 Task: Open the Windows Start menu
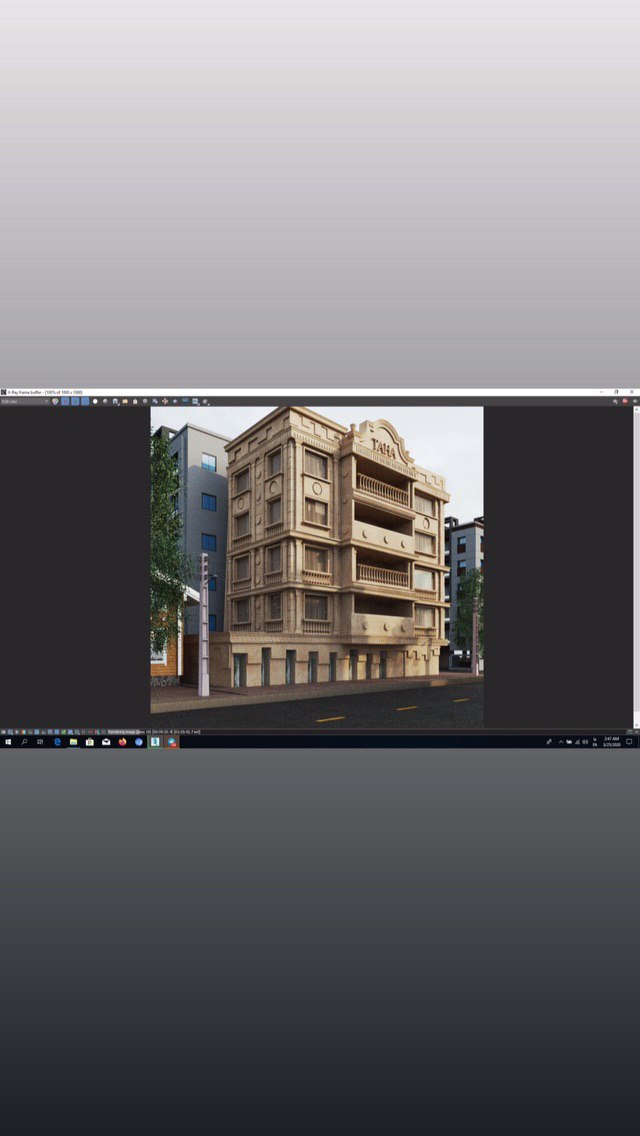pos(7,742)
